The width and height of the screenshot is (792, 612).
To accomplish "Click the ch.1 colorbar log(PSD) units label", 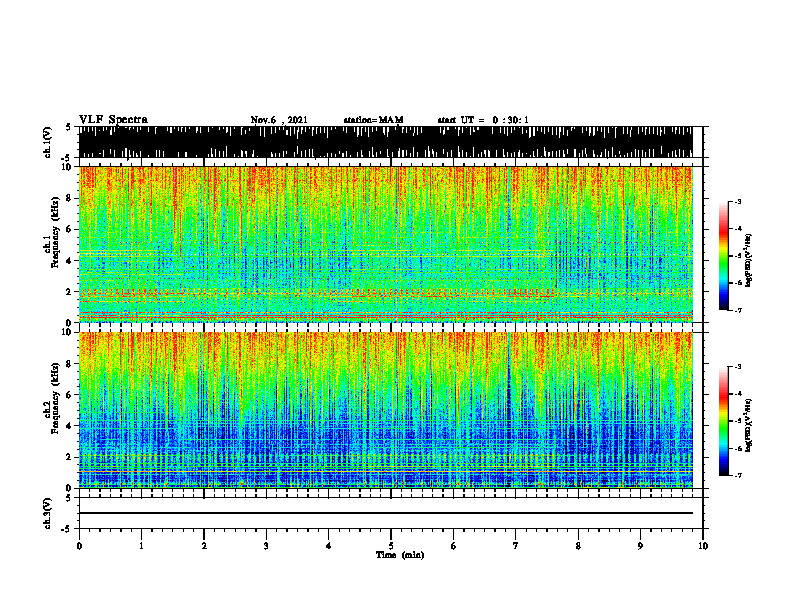I will tap(749, 260).
